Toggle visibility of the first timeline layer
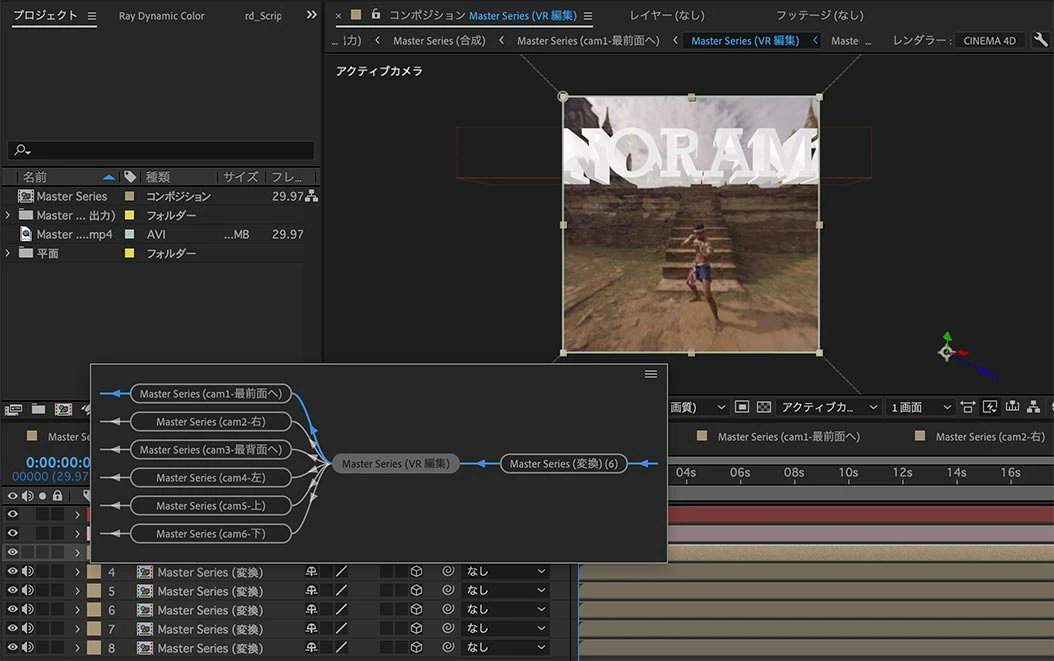The width and height of the screenshot is (1054, 661). [x=12, y=514]
